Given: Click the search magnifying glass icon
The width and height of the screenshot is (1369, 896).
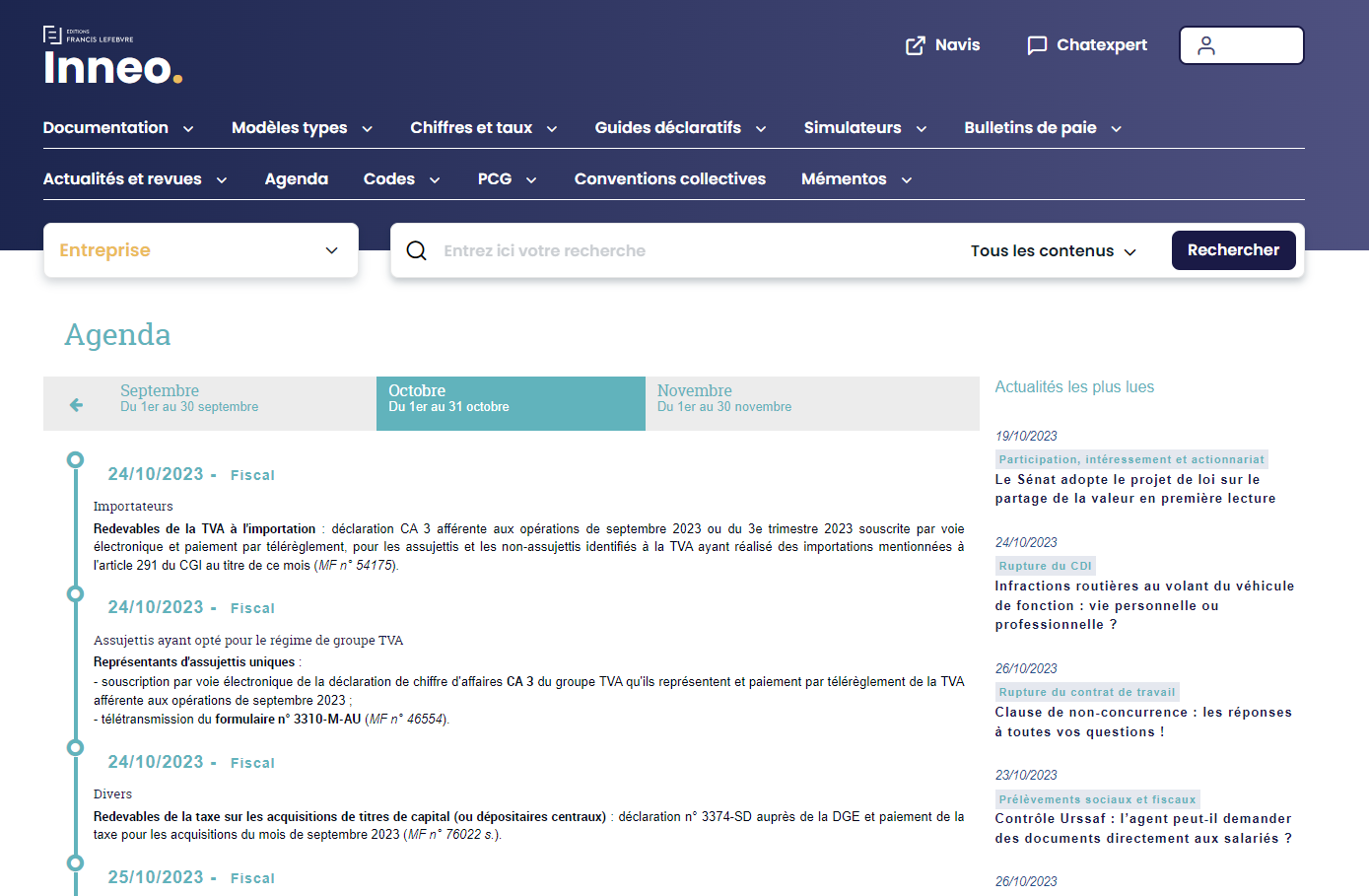Looking at the screenshot, I should point(417,251).
